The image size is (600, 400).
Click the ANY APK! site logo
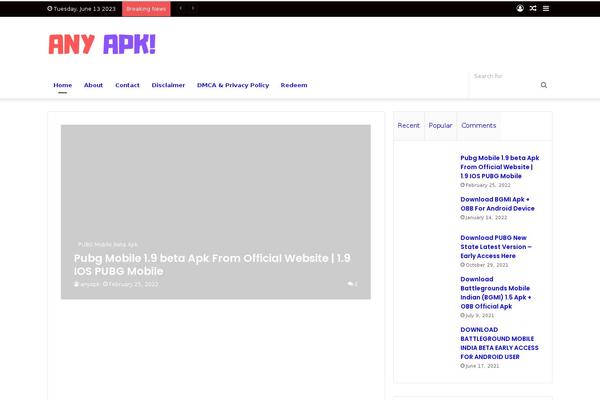tap(102, 44)
